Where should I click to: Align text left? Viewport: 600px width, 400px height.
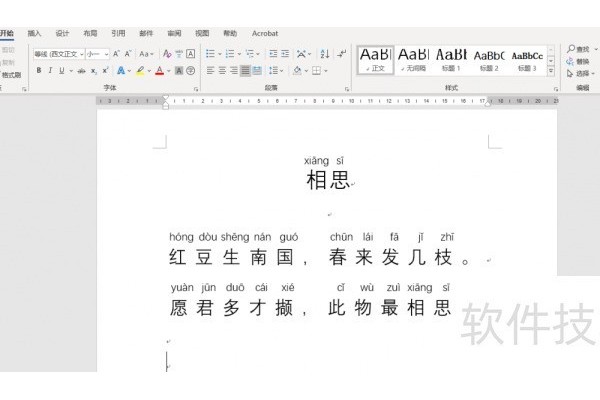(210, 71)
